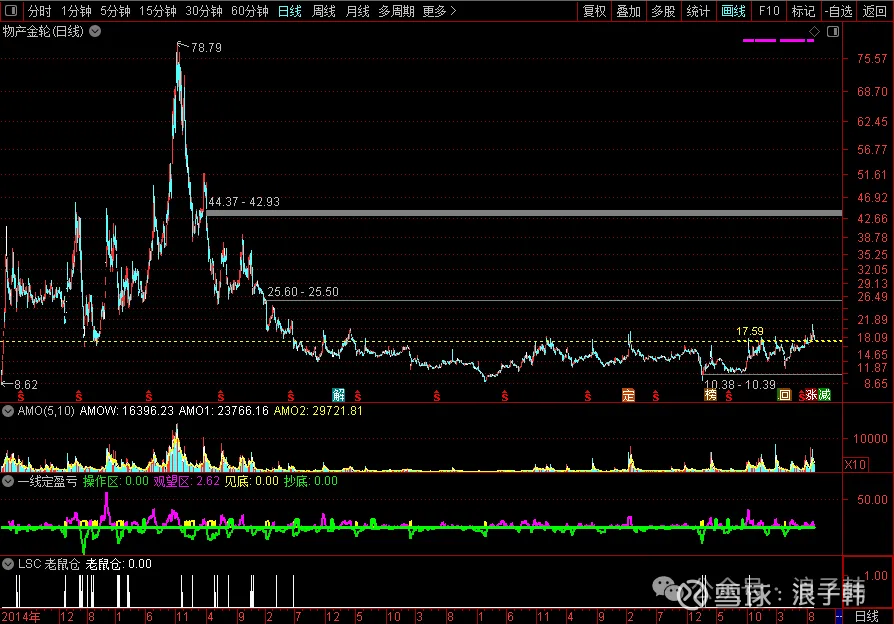The image size is (894, 624).
Task: Toggle the side info panel icon at chart top-right
Action: pyautogui.click(x=833, y=32)
